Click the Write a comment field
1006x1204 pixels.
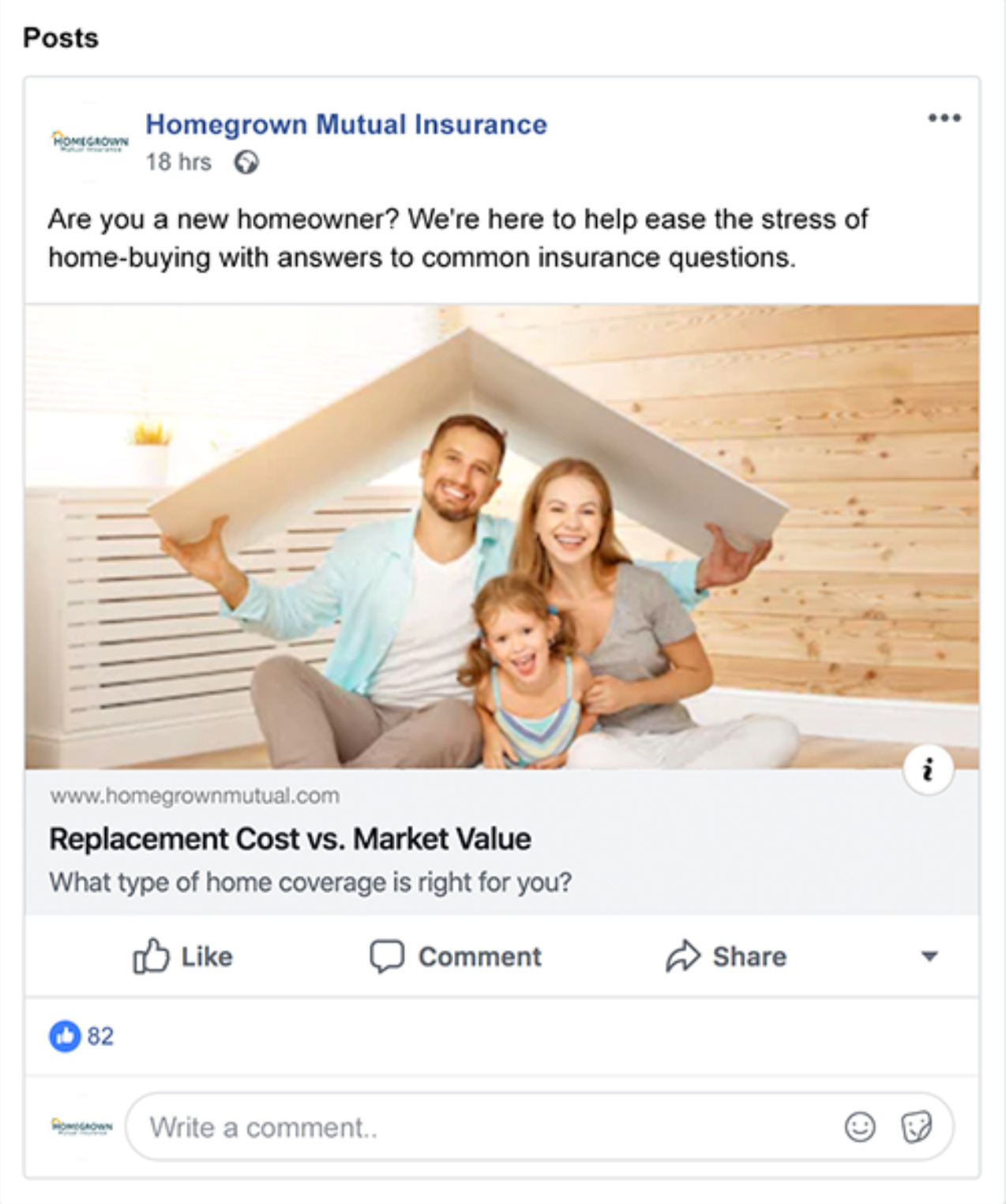point(539,1127)
